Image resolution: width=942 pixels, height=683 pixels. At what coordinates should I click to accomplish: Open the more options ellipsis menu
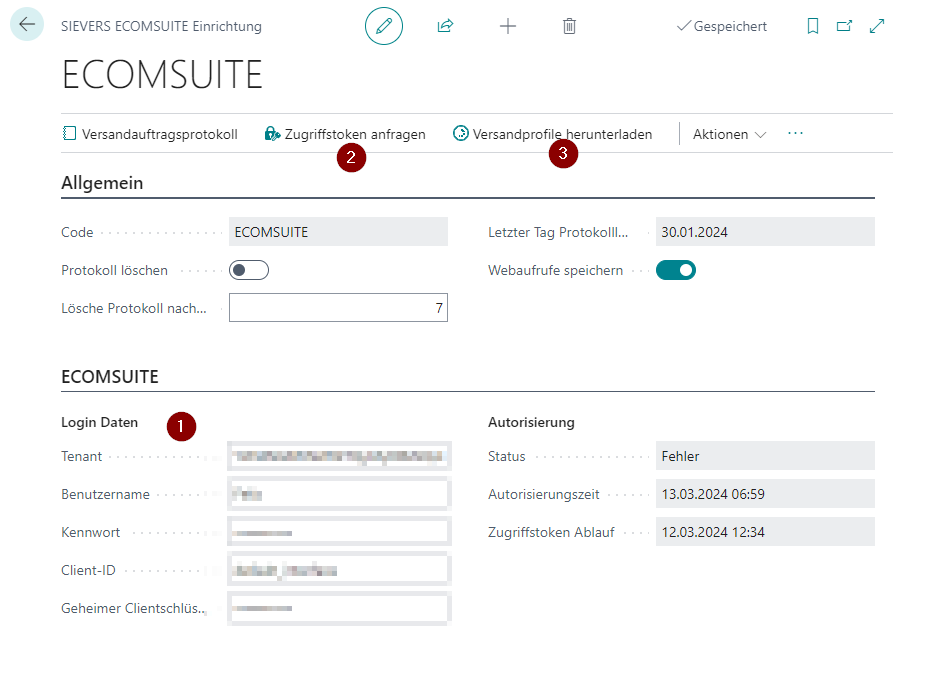[x=796, y=133]
